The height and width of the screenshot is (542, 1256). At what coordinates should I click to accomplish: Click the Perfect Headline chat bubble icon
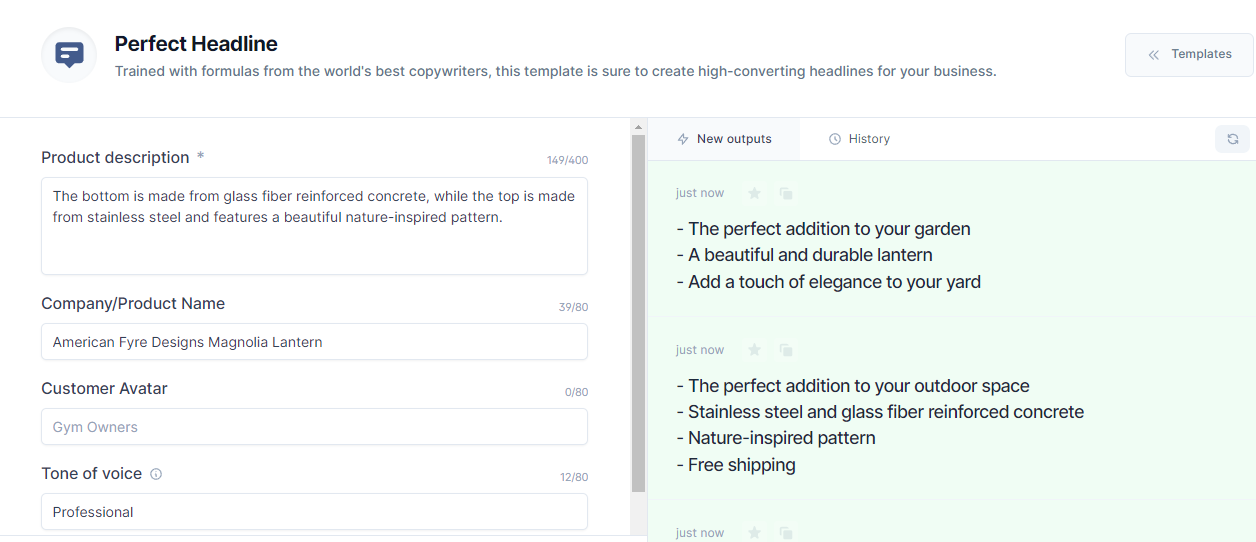click(69, 55)
